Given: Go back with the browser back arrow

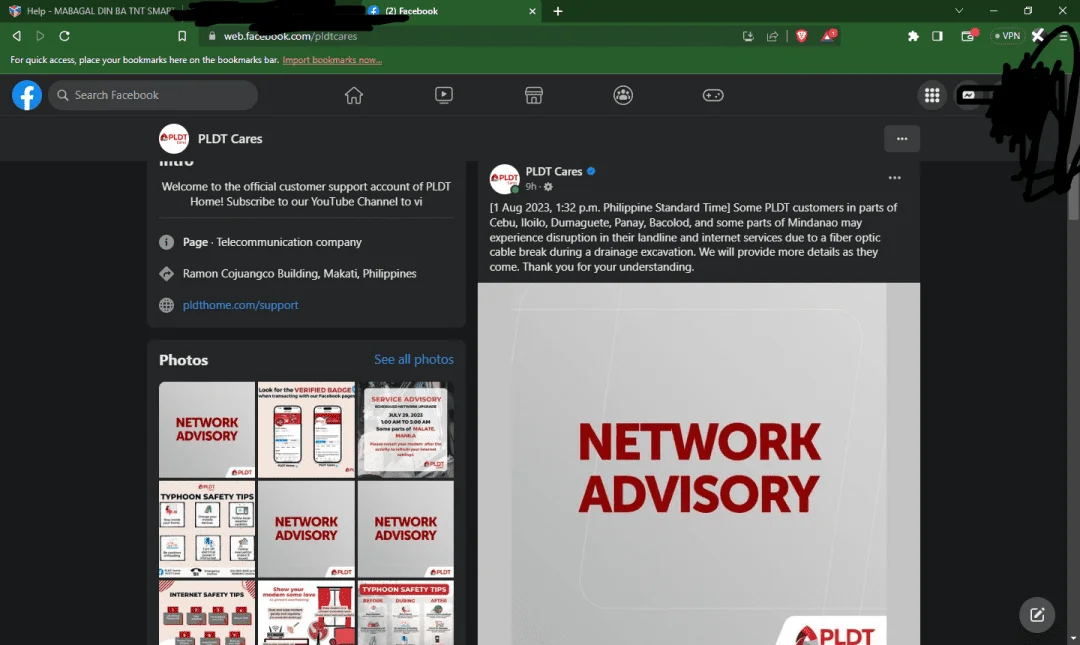Looking at the screenshot, I should point(17,36).
